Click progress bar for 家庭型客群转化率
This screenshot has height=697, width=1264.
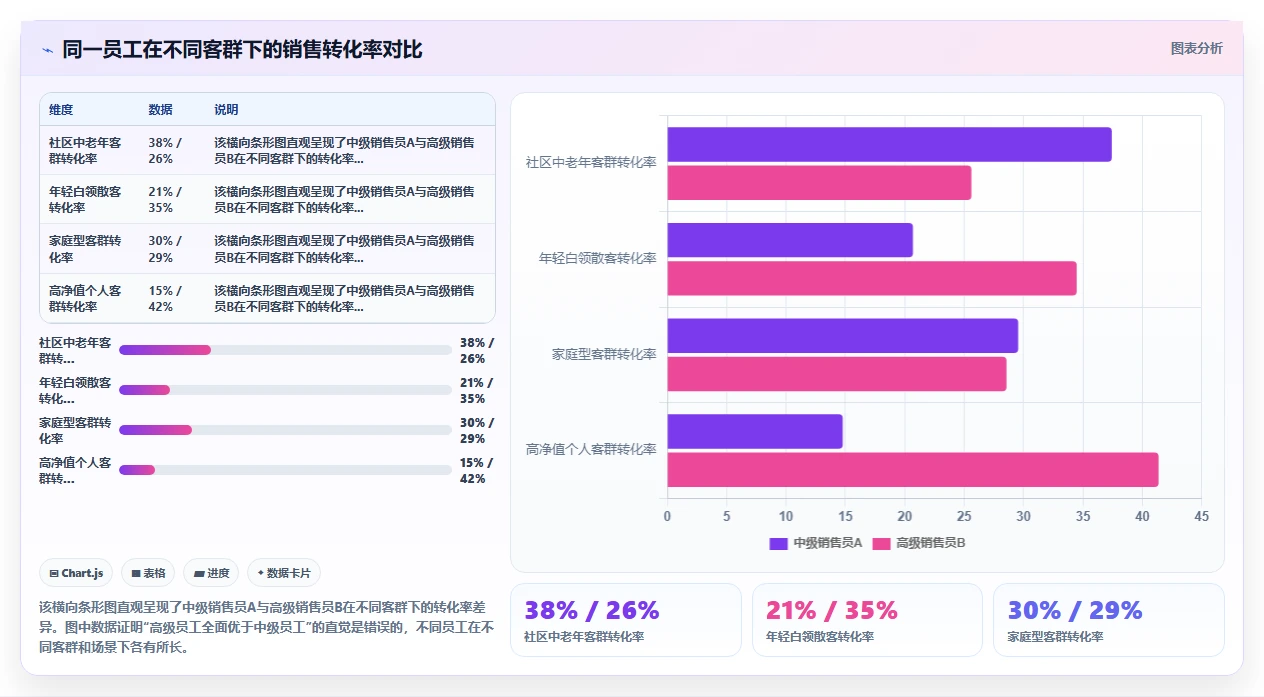285,430
